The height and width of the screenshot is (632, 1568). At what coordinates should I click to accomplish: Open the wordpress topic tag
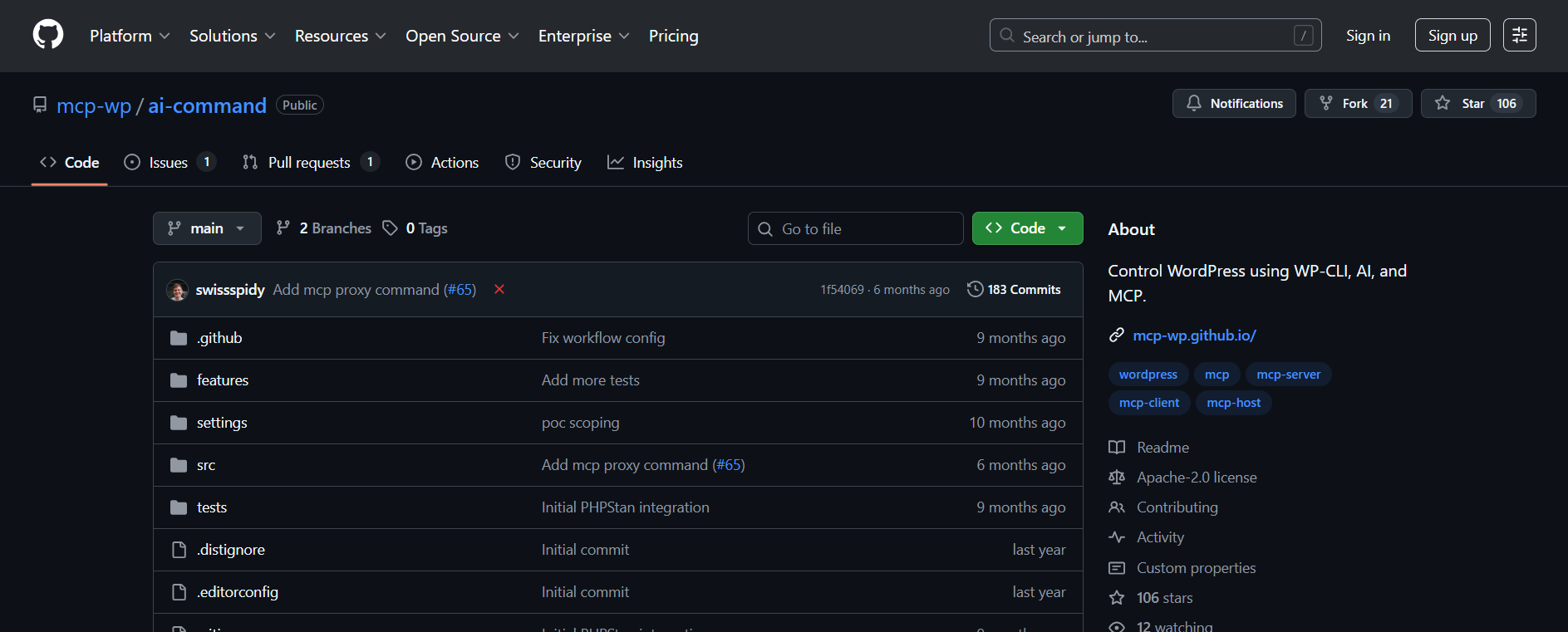coord(1148,375)
